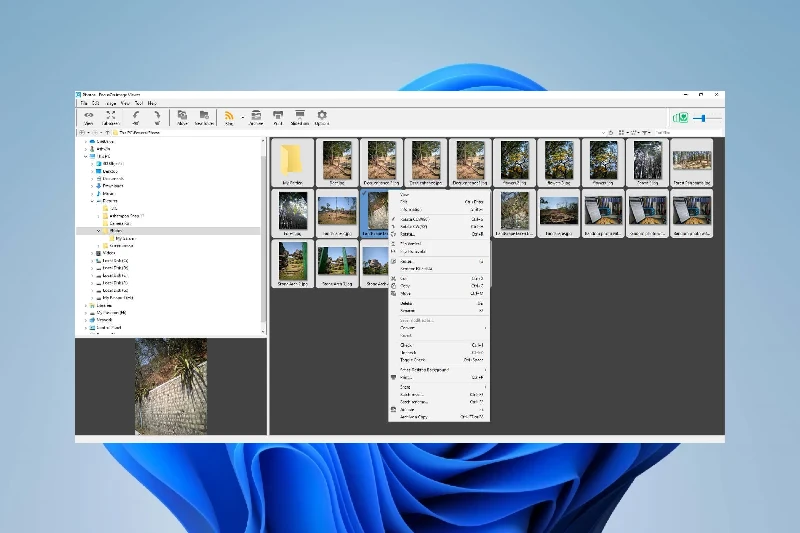Open the Help menu
Screen dimensions: 800x533
(x=152, y=103)
